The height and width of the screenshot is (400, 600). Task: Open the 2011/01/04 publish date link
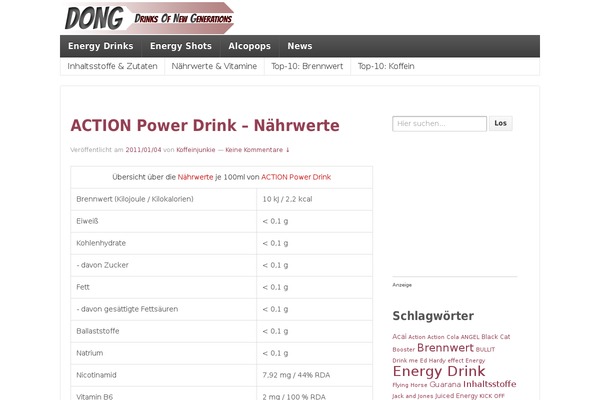pyautogui.click(x=143, y=150)
